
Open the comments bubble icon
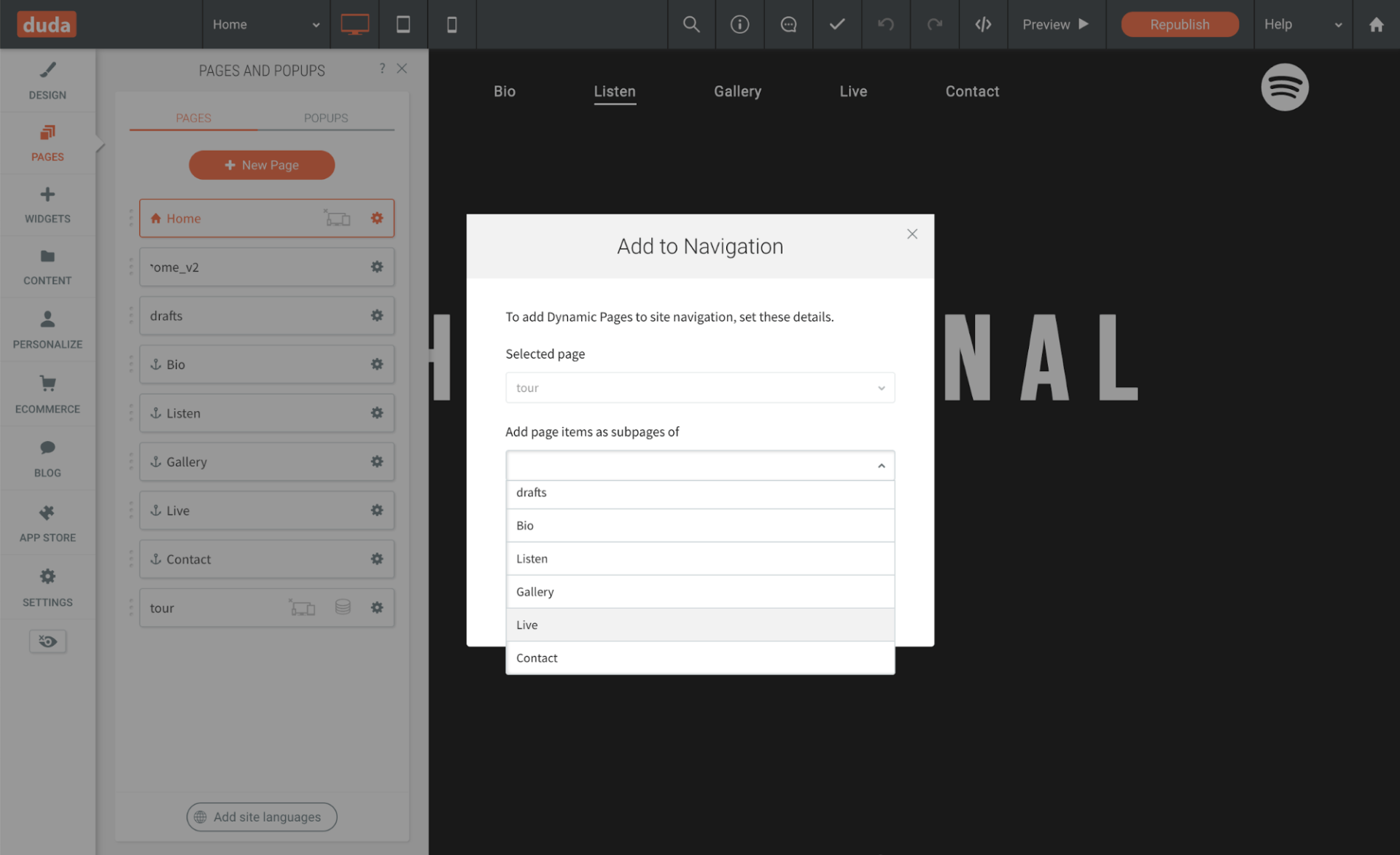789,24
